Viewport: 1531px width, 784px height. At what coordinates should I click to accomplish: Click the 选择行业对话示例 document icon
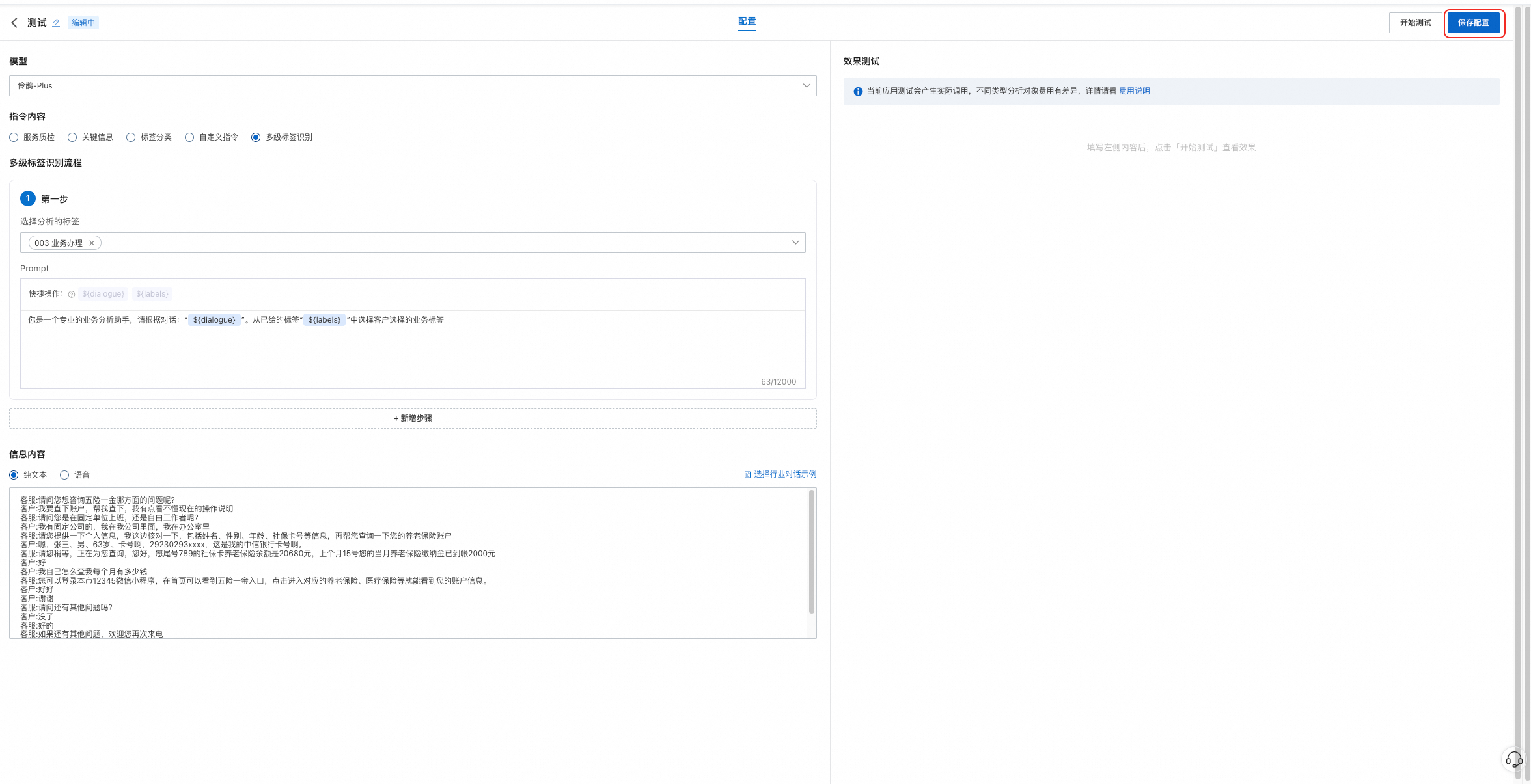[x=747, y=474]
